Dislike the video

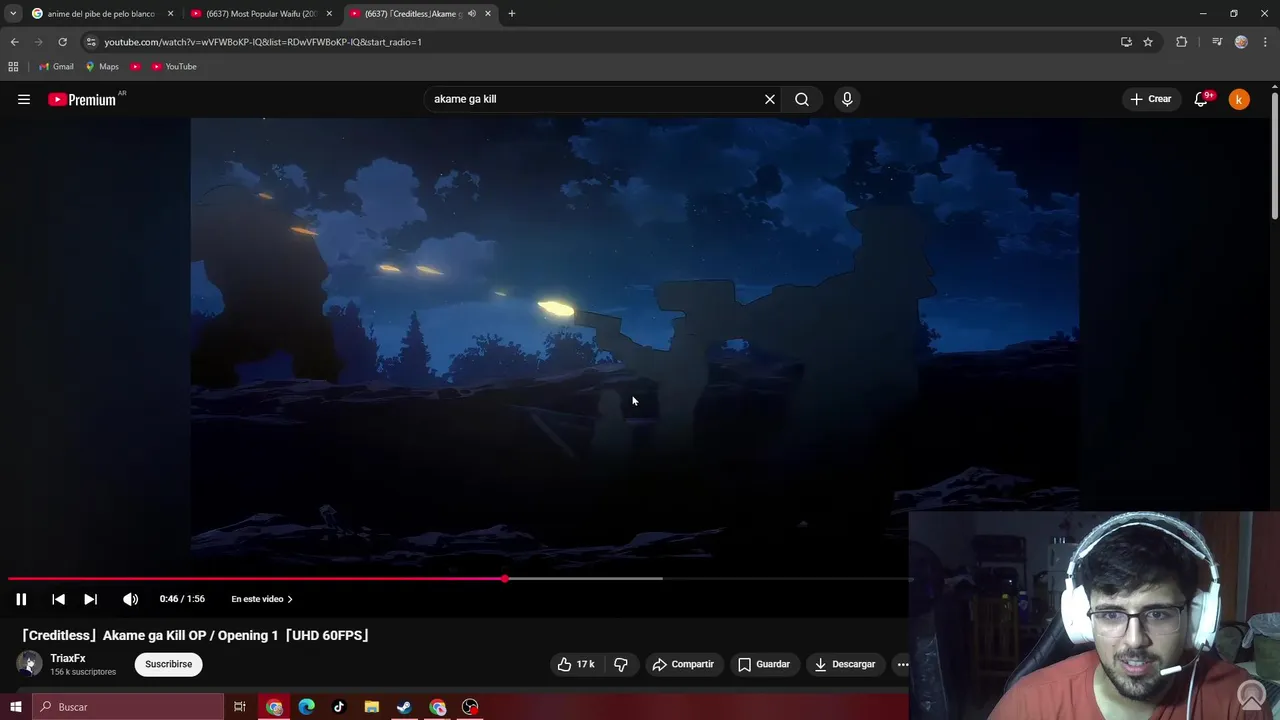click(620, 664)
